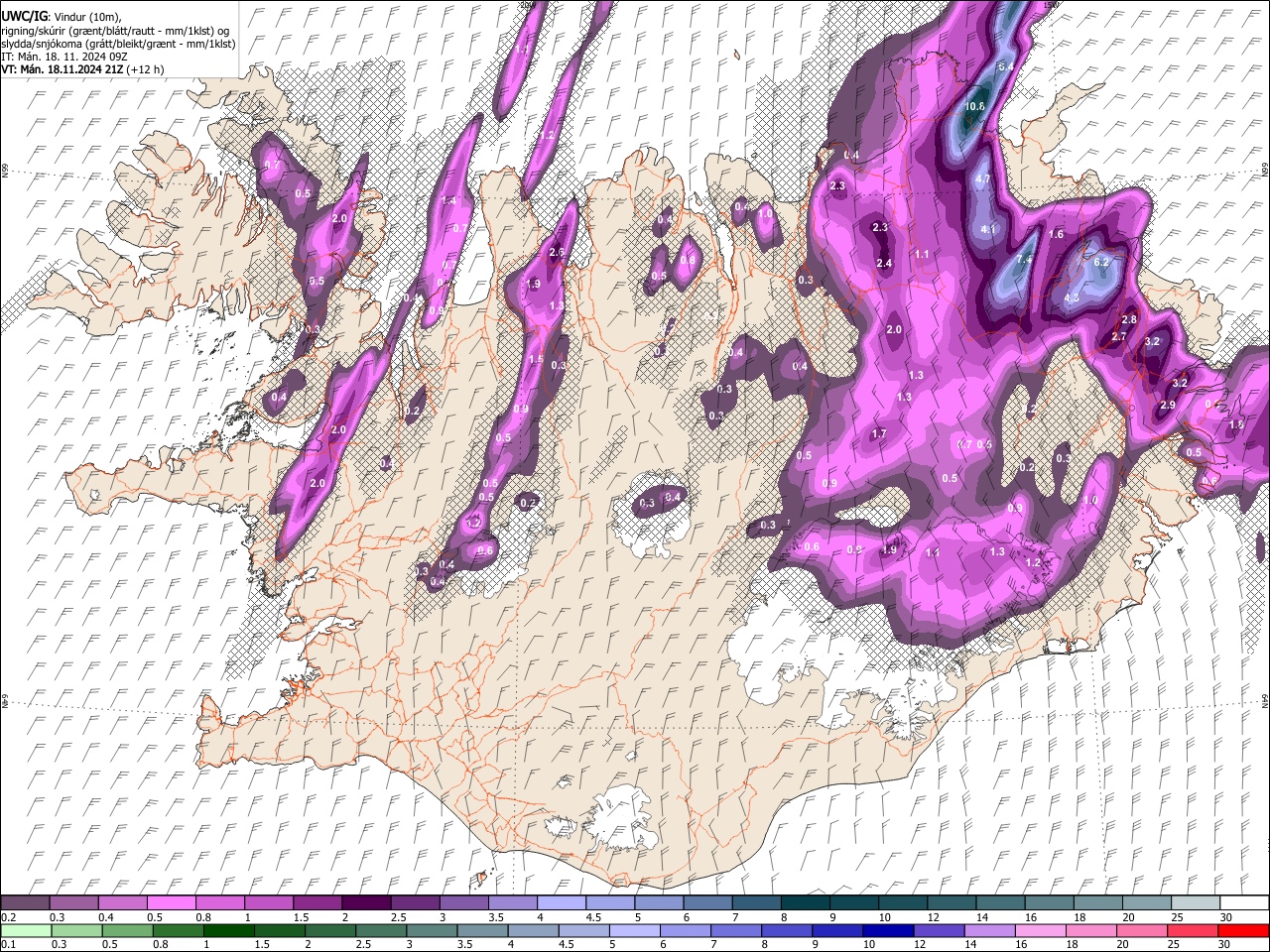This screenshot has width=1270, height=952.
Task: Click the valid time text 'VT: Mán. 18.11.2024 21Z (+12 h)'
Action: coord(82,69)
